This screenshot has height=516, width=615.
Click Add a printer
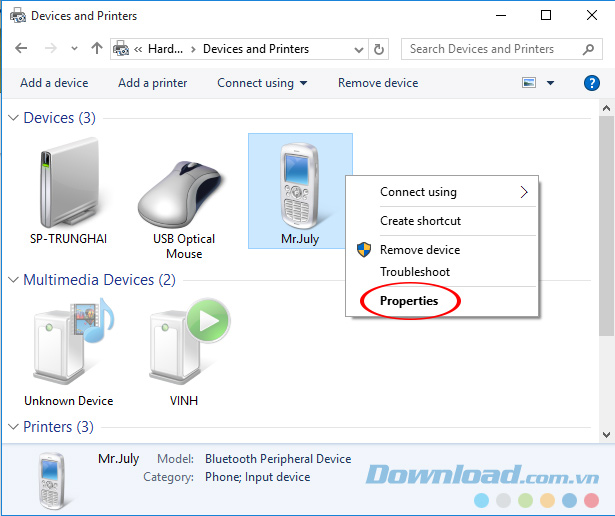[153, 83]
